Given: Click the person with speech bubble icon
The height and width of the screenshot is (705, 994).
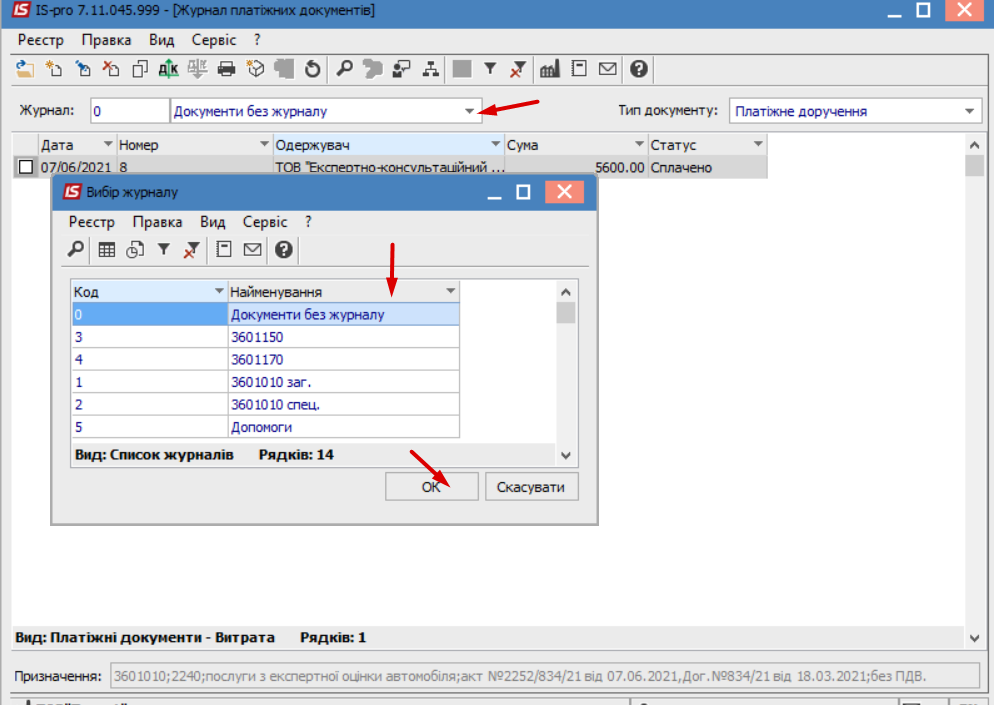Looking at the screenshot, I should (401, 68).
